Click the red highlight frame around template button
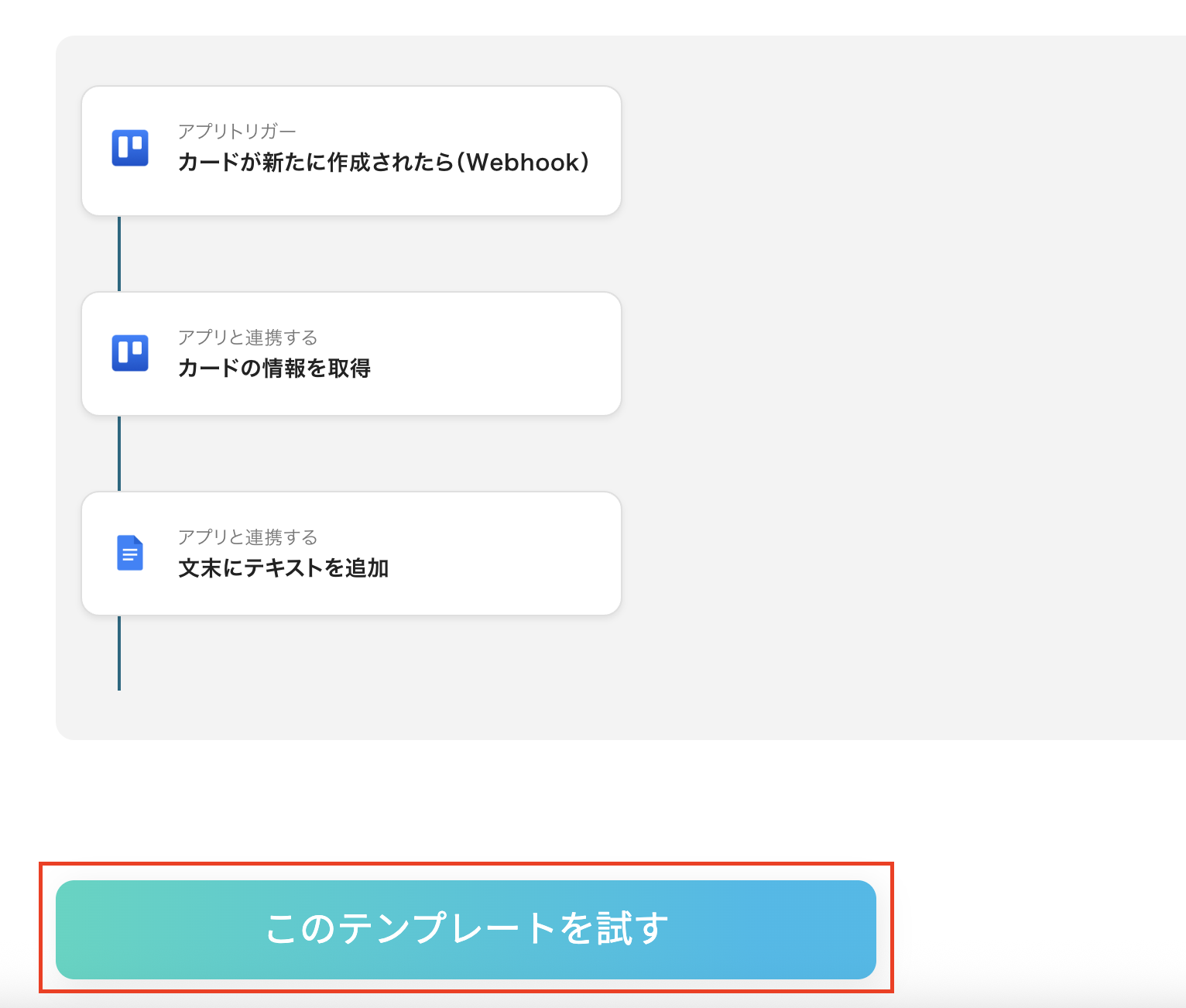The height and width of the screenshot is (1008, 1186). 466,864
